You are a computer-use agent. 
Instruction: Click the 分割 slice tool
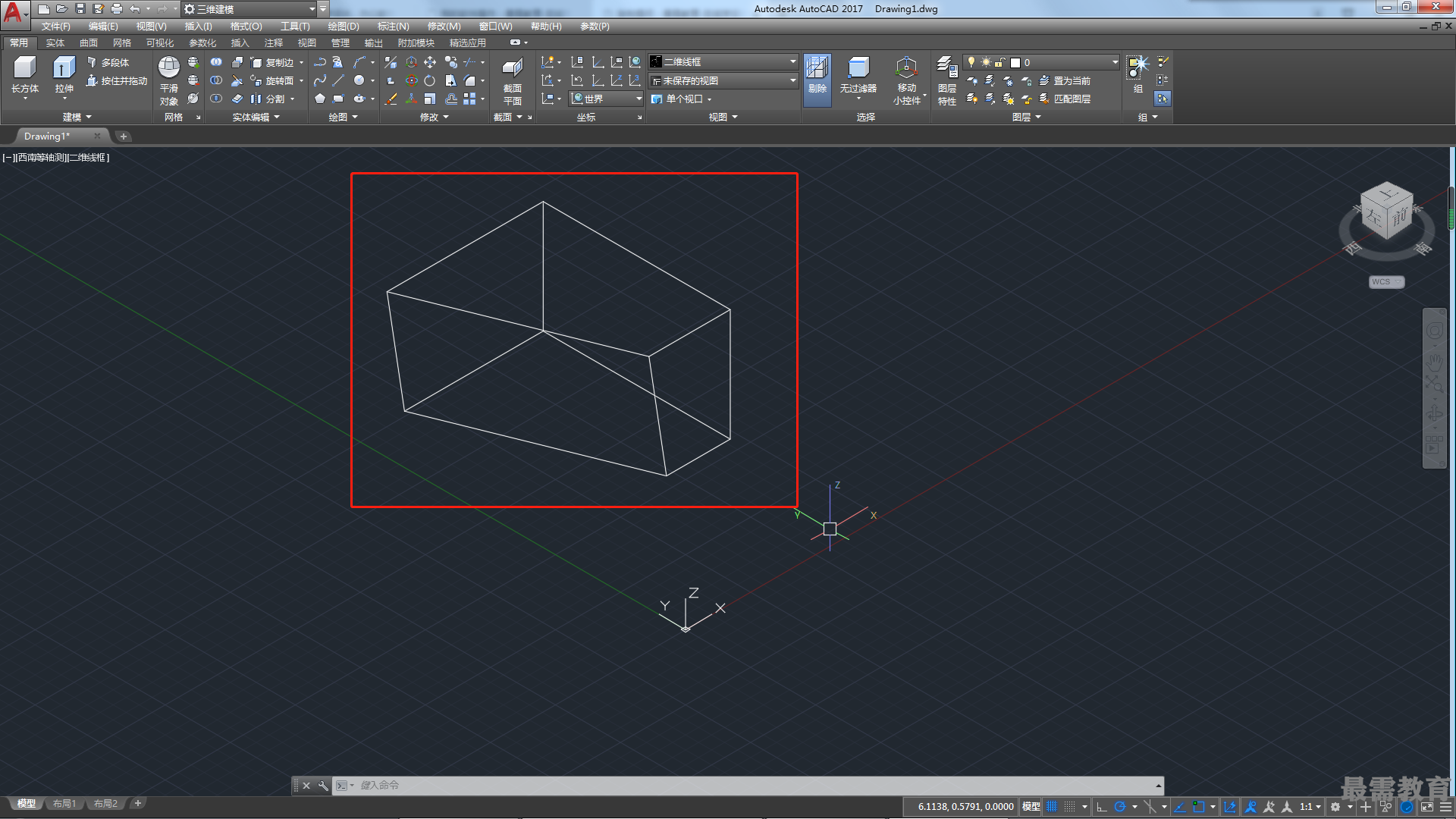click(x=268, y=99)
